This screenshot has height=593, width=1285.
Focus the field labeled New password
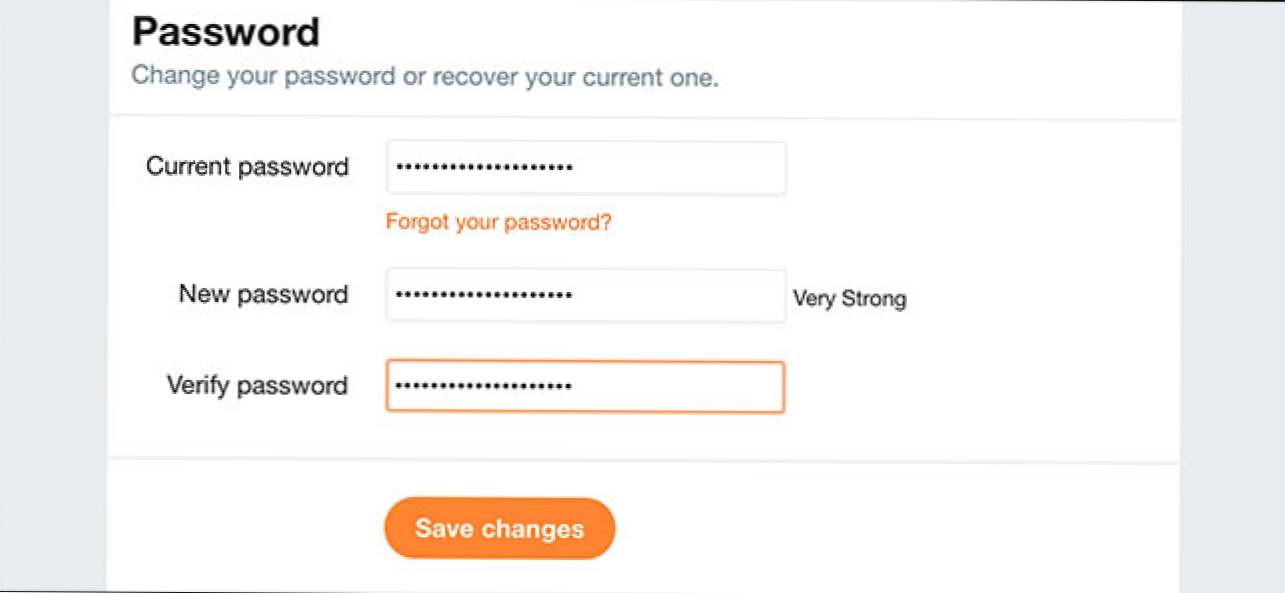click(x=586, y=295)
